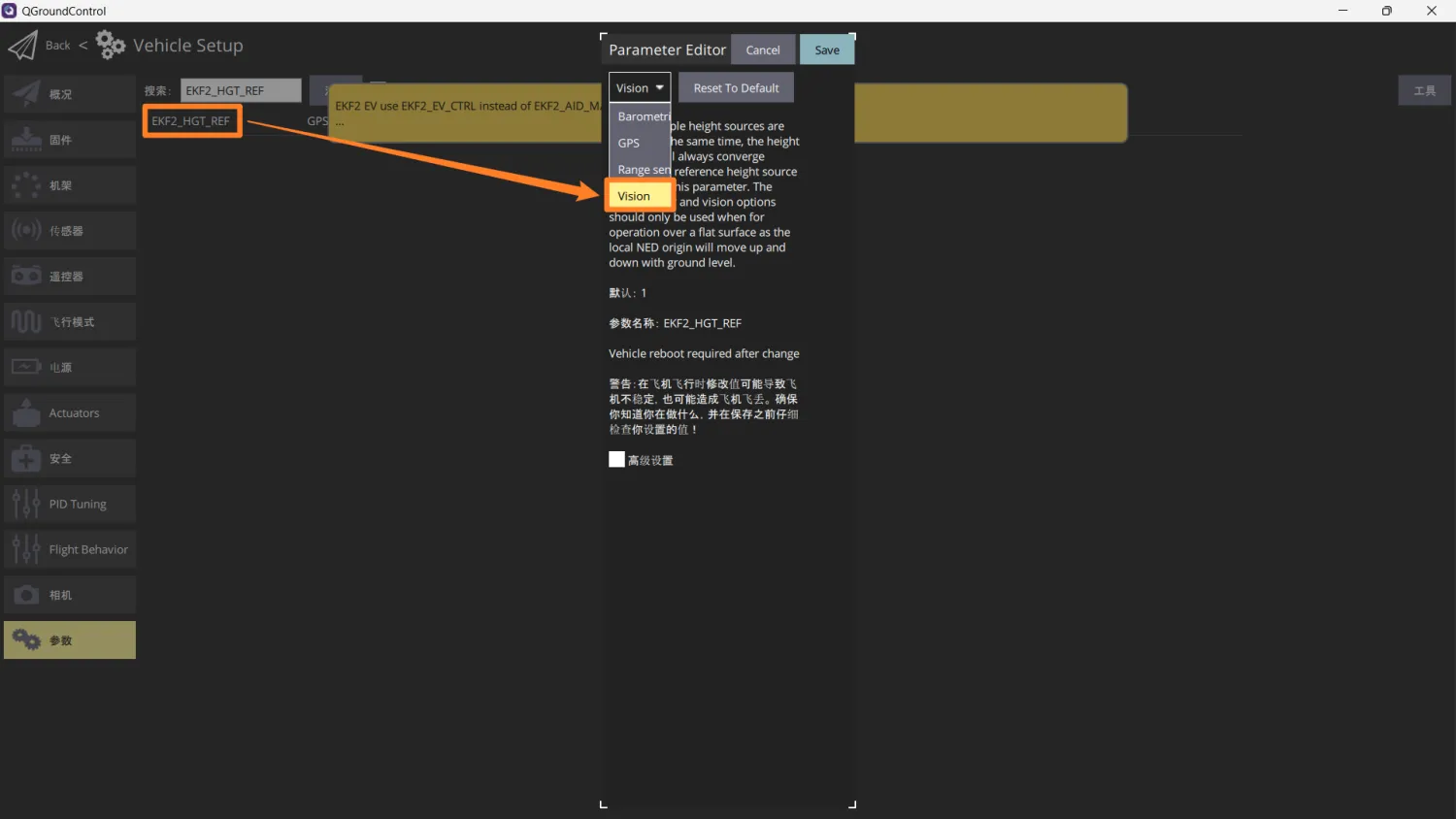
Task: Open the 固件 firmware sidebar item
Action: (x=70, y=140)
